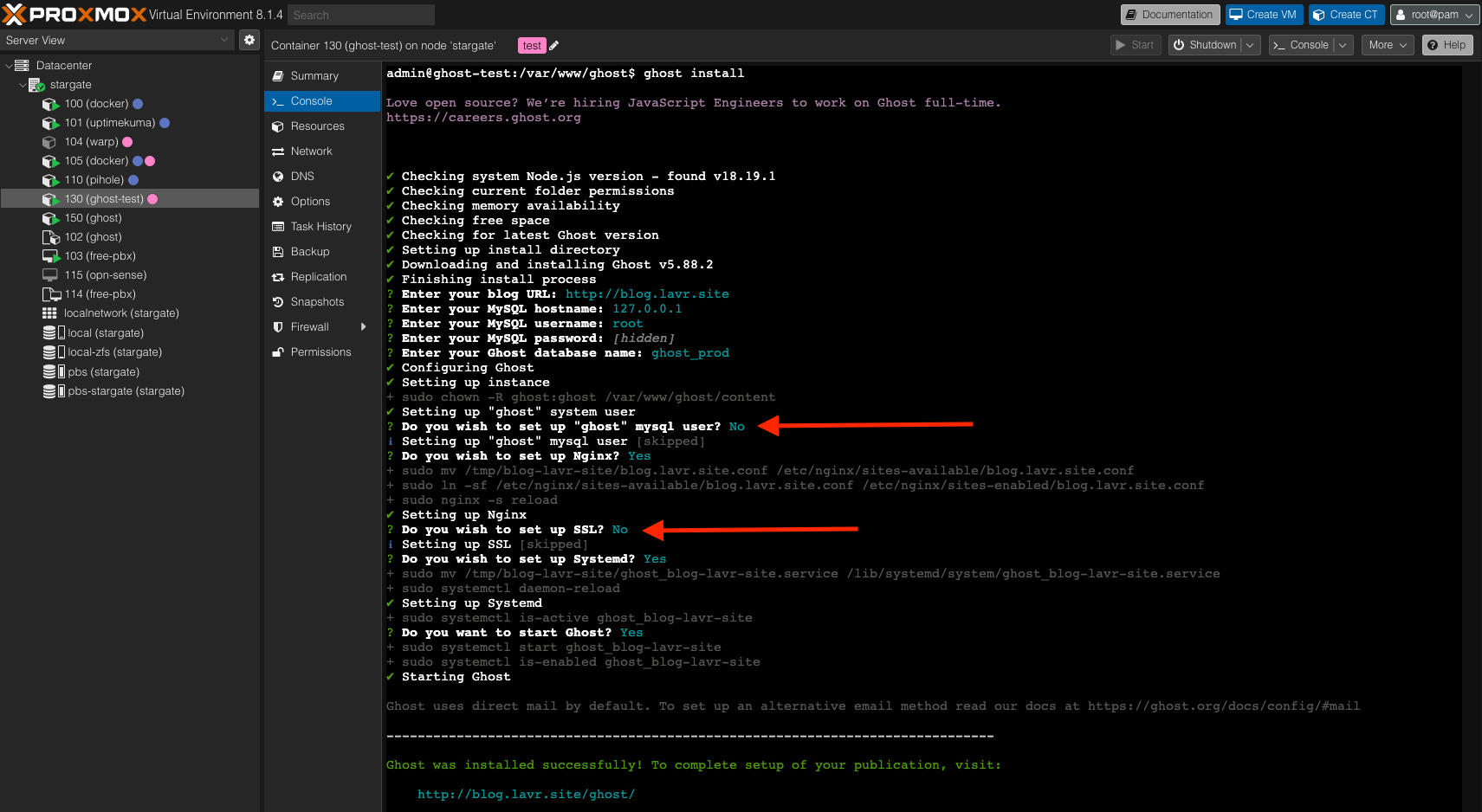Viewport: 1482px width, 812px height.
Task: Open the Shutdown options dropdown arrow
Action: (1250, 45)
